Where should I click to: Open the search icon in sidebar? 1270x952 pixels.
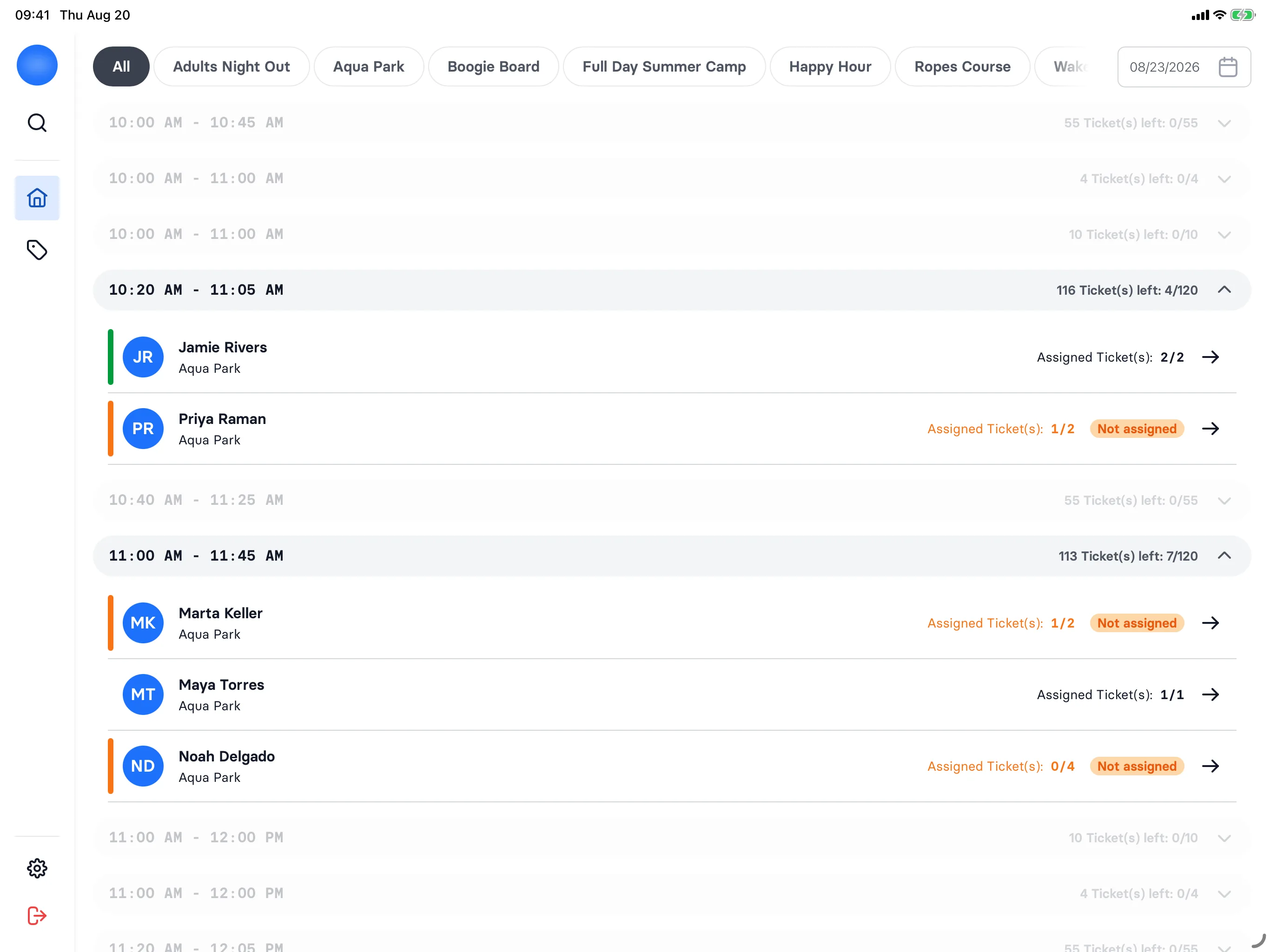(x=37, y=123)
